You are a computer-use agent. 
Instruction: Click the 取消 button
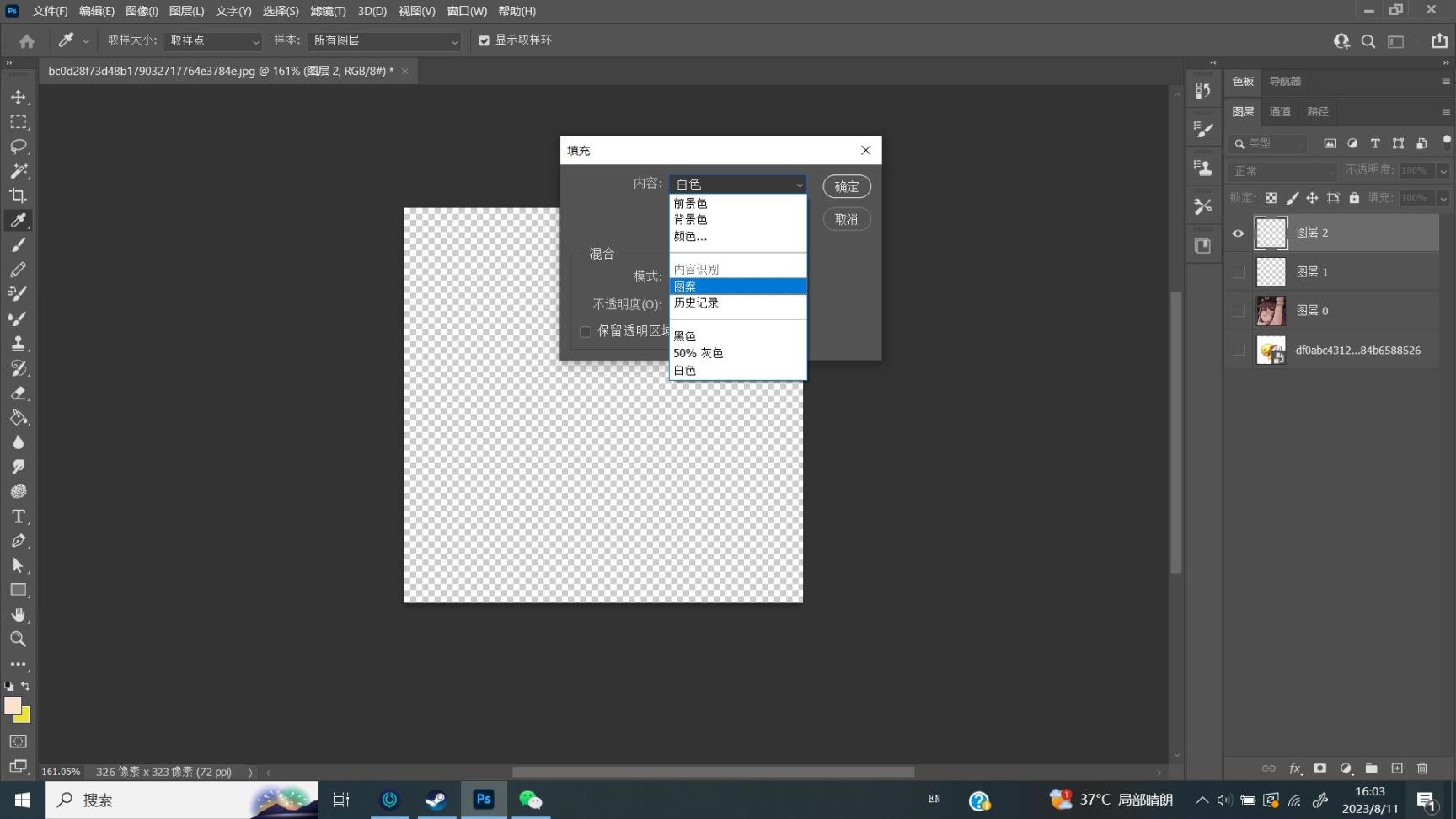click(847, 219)
